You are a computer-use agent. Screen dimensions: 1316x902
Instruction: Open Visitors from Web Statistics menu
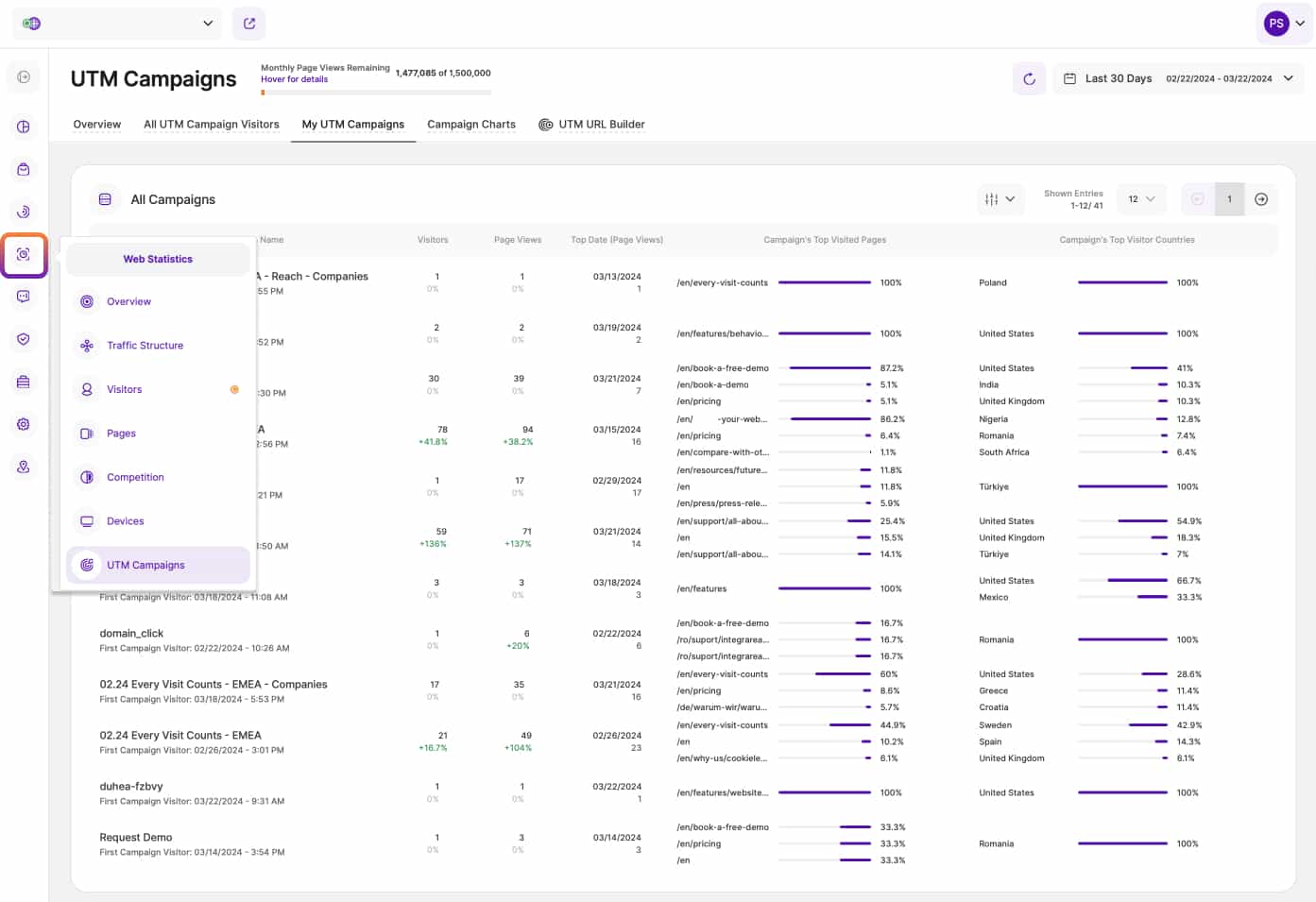point(125,389)
